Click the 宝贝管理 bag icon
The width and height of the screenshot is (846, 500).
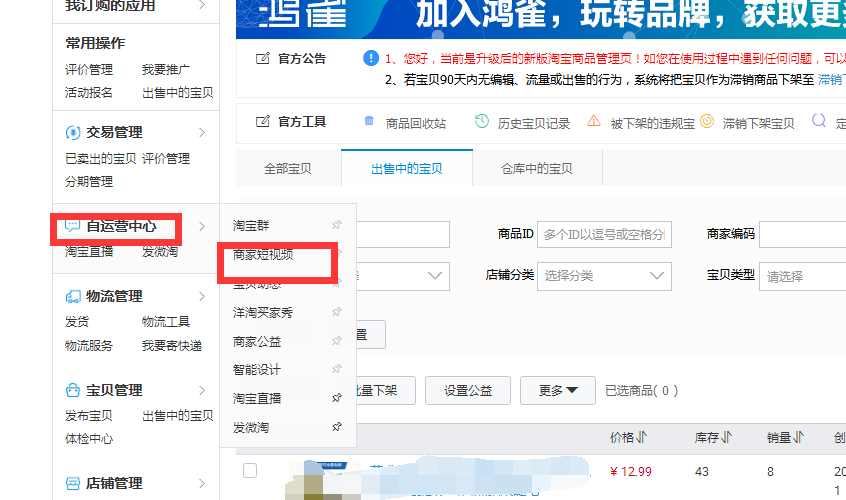pyautogui.click(x=73, y=390)
